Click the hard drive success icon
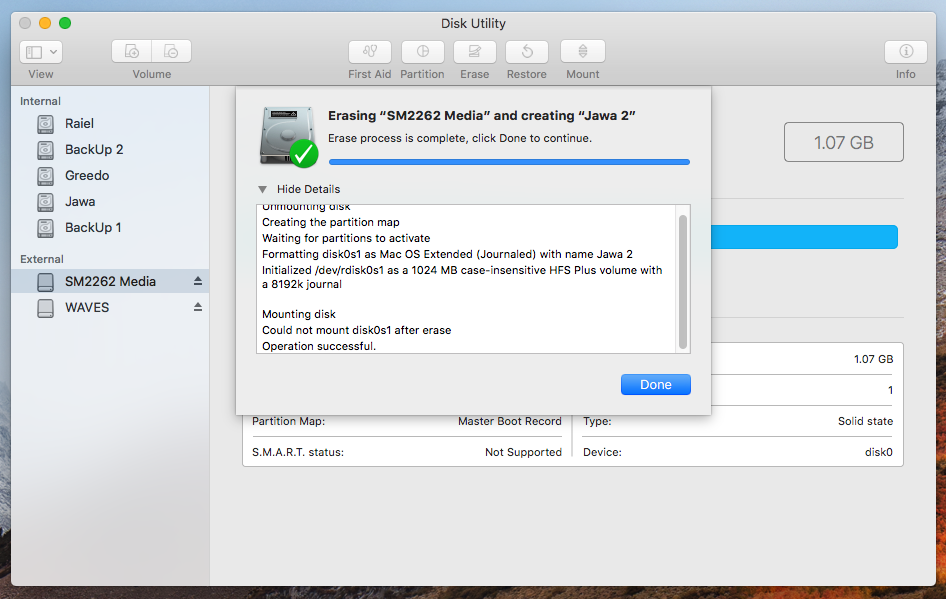Image resolution: width=946 pixels, height=599 pixels. (x=288, y=137)
